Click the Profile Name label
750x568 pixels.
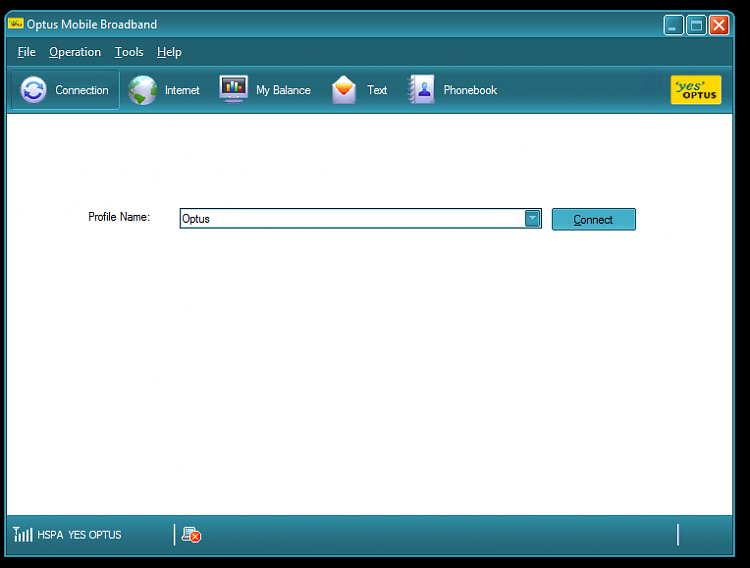(x=119, y=217)
